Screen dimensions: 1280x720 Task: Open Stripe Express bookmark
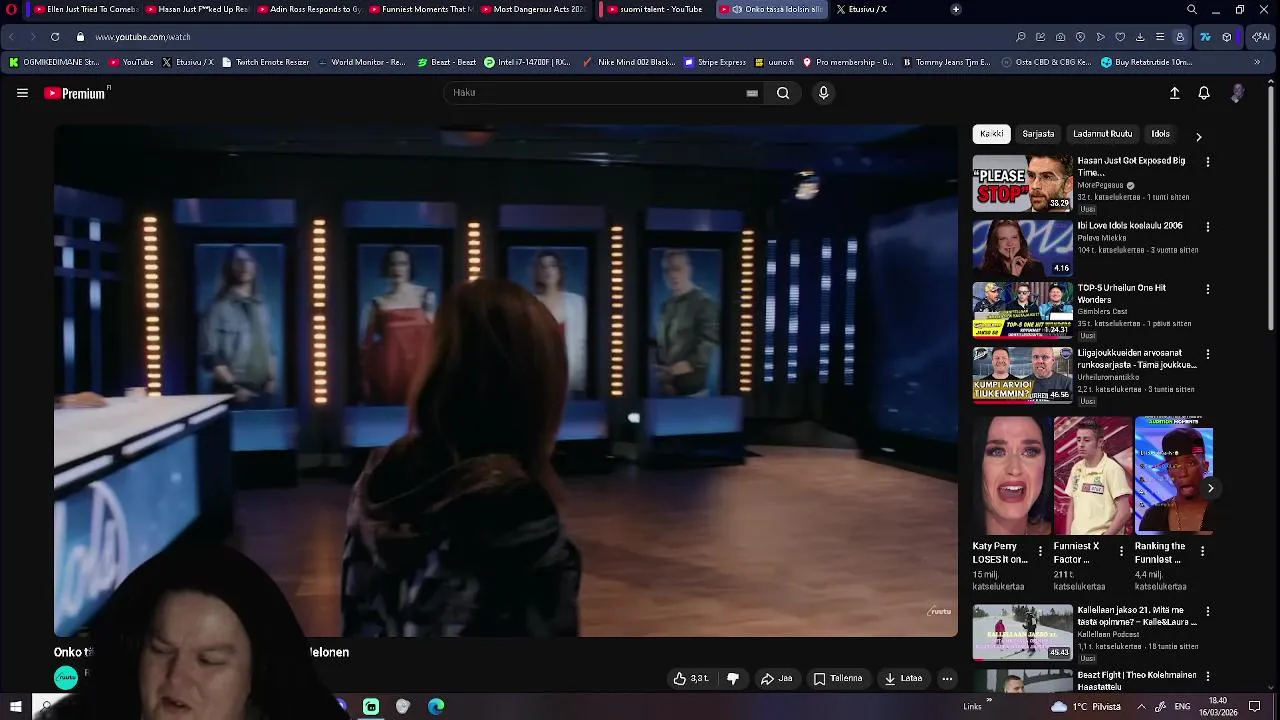pyautogui.click(x=715, y=62)
